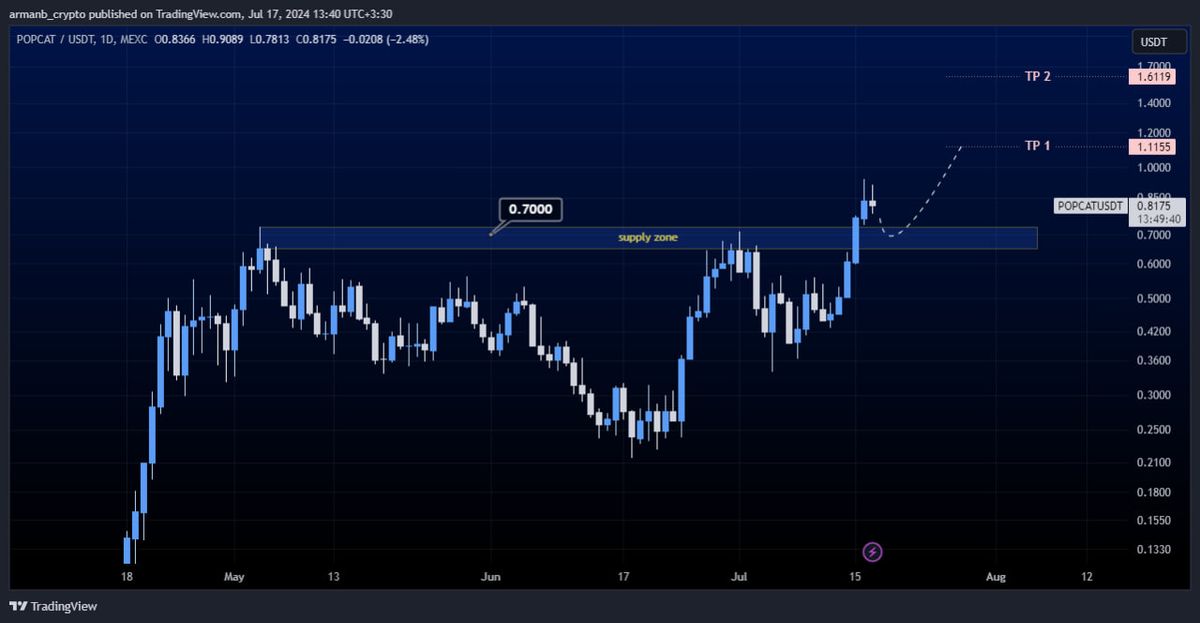Click the May label on date axis
The width and height of the screenshot is (1200, 623).
234,577
